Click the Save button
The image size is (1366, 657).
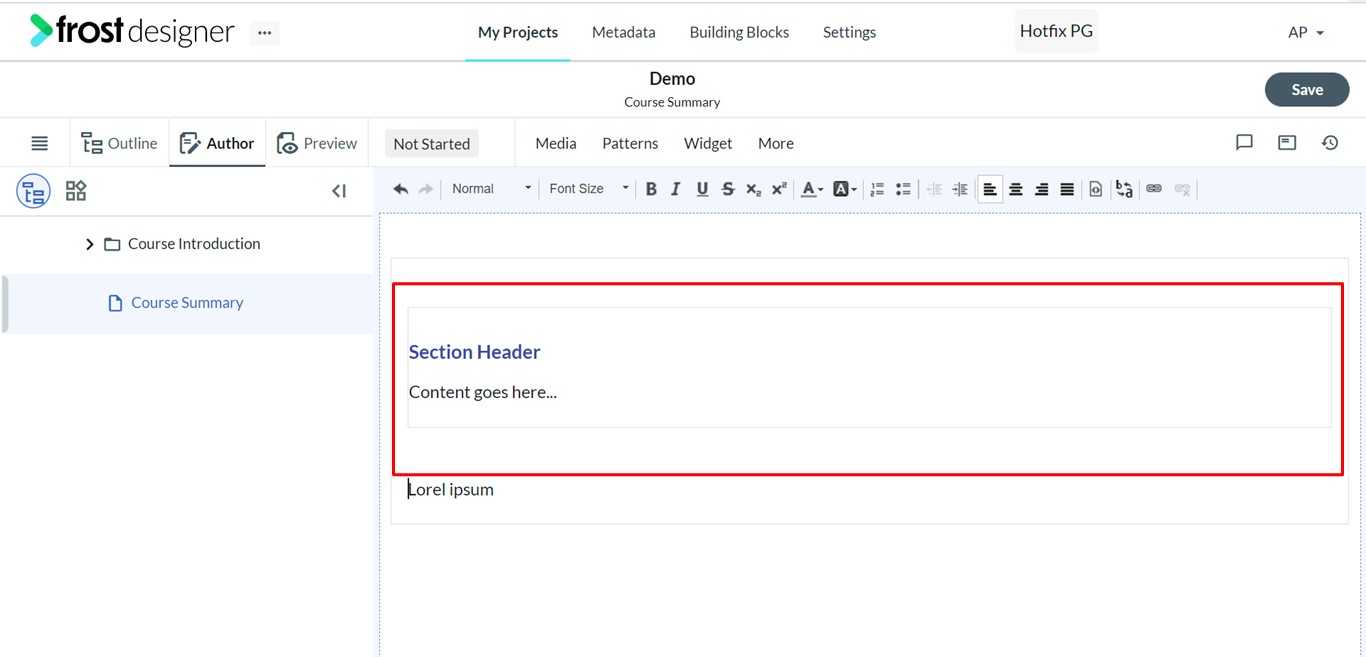click(x=1307, y=90)
